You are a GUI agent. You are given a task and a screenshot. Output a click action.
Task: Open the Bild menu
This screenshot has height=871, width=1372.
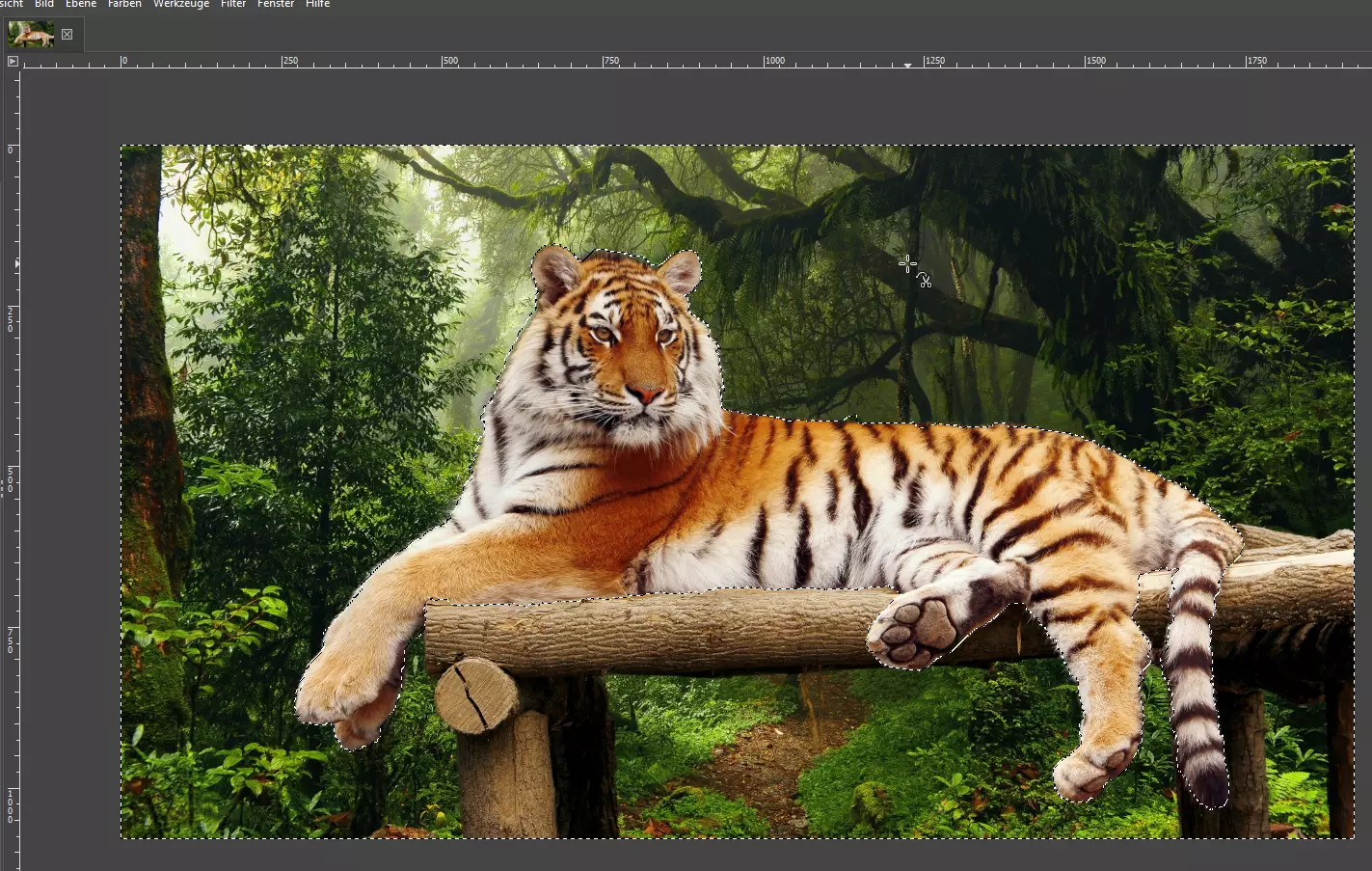click(x=44, y=5)
